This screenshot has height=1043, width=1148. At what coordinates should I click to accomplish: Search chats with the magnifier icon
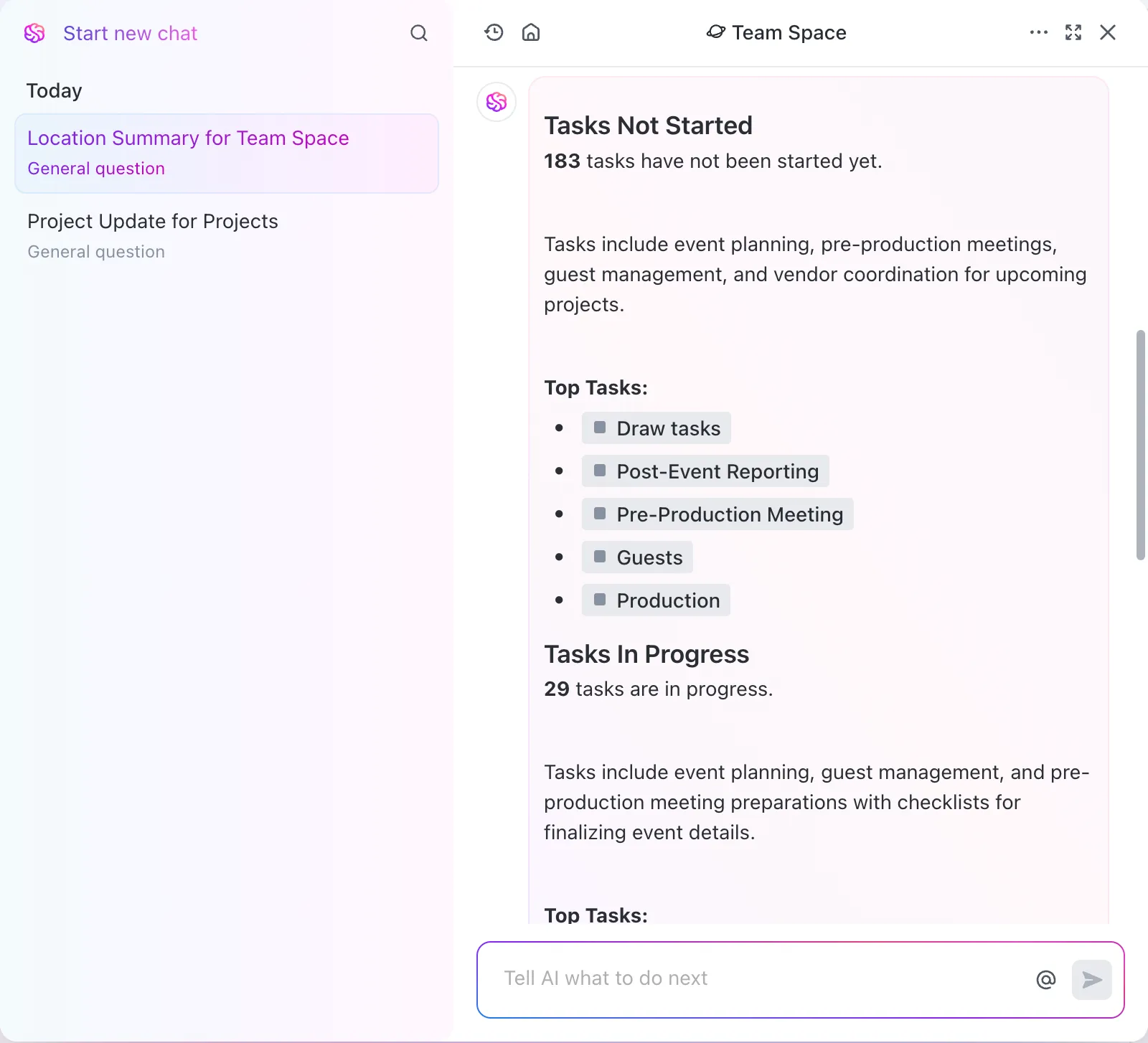[x=419, y=33]
